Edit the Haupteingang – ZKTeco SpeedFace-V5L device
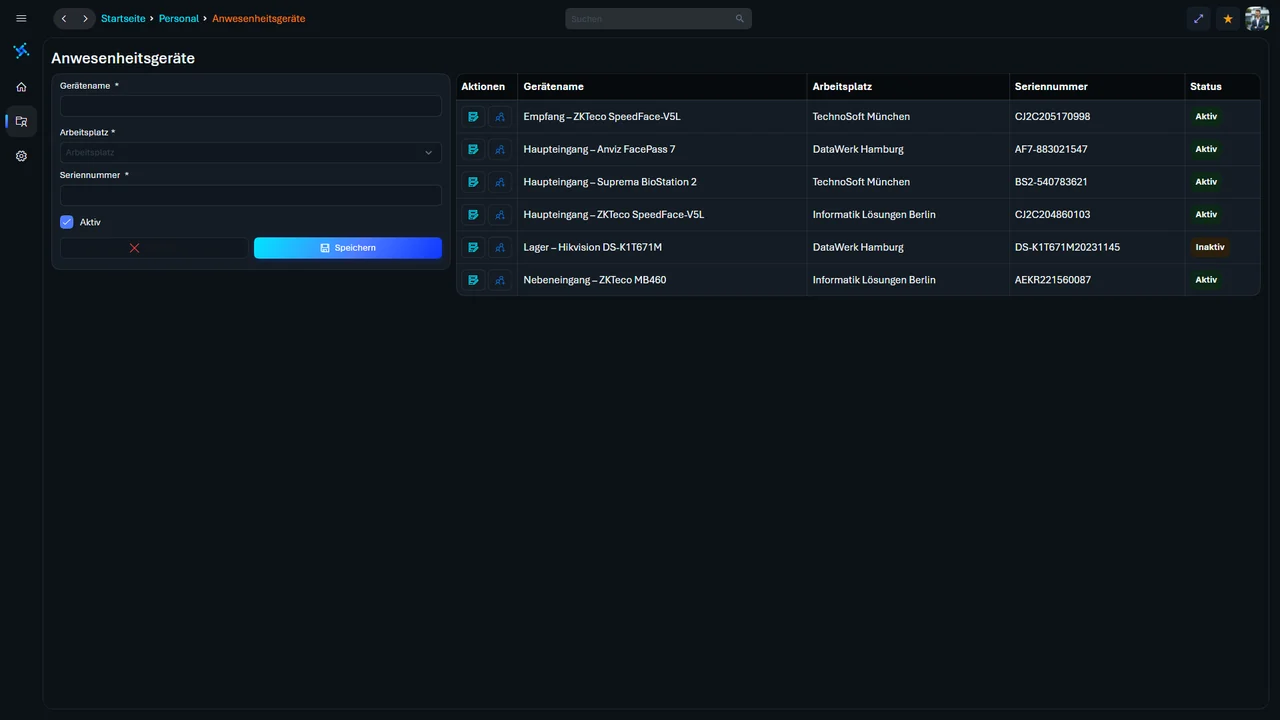 pyautogui.click(x=473, y=215)
